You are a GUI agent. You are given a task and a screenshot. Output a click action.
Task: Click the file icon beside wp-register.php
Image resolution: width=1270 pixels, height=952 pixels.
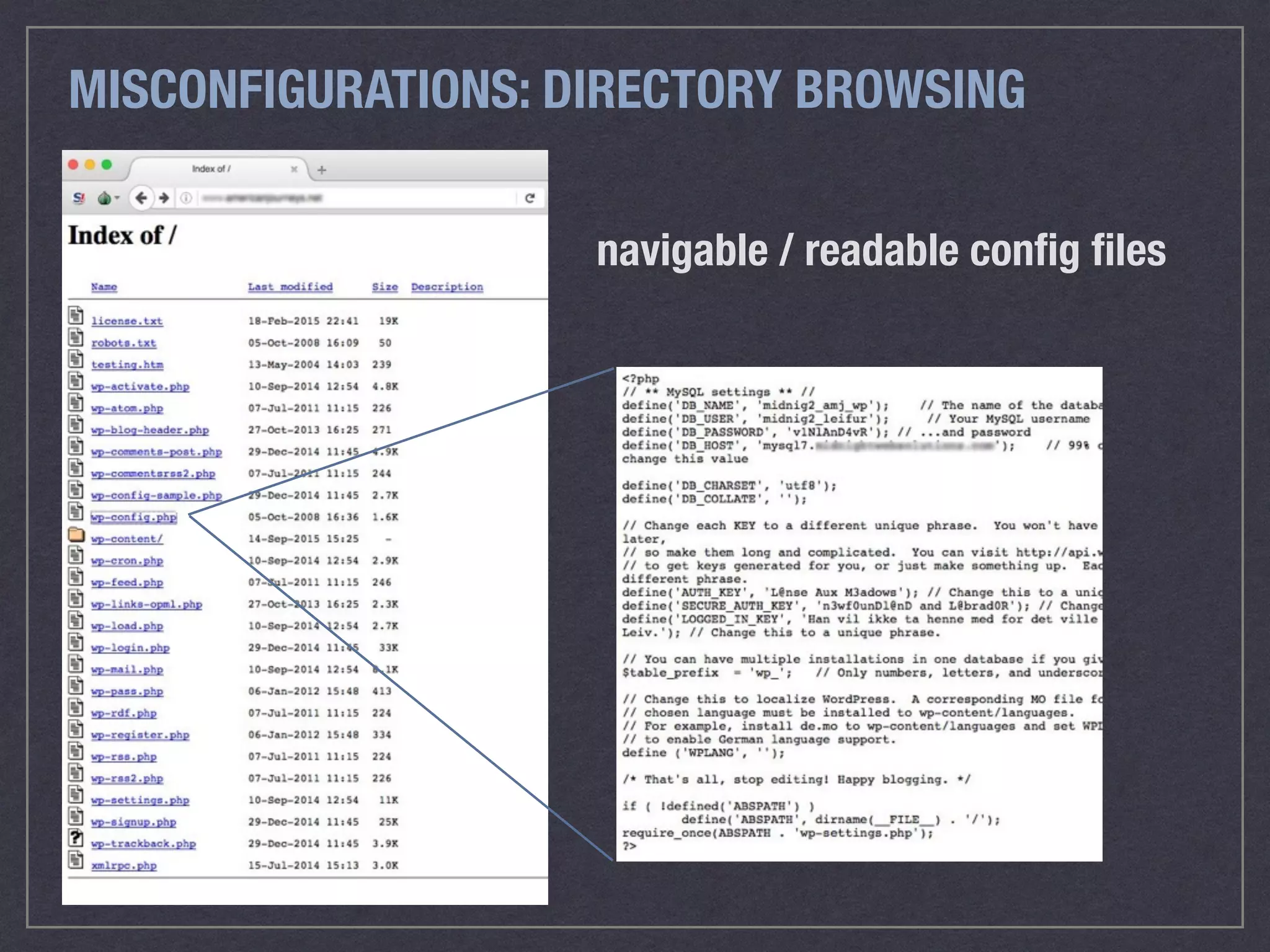coord(76,729)
